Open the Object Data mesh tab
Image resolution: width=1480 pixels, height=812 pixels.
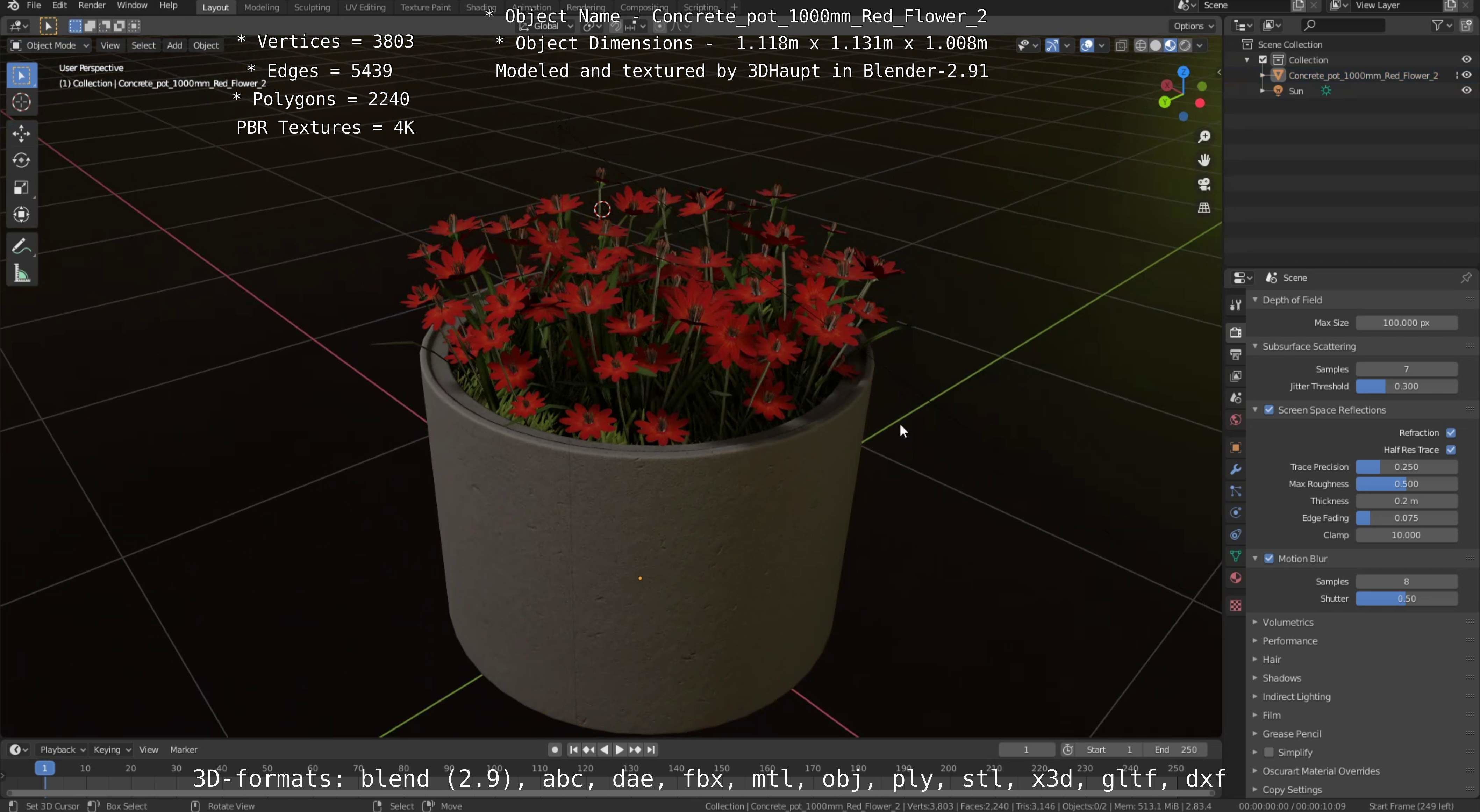(x=1236, y=556)
